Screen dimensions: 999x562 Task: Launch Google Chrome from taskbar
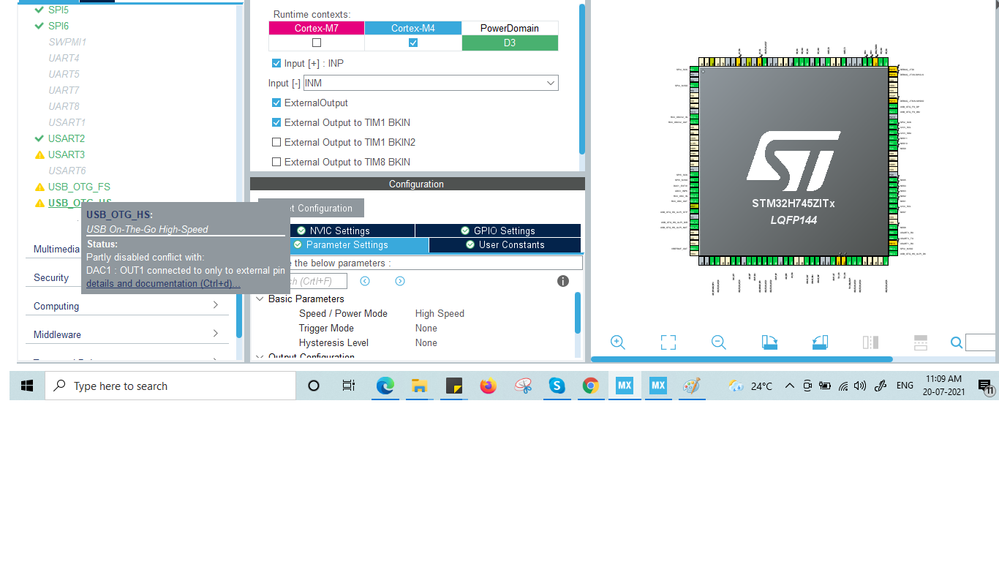[591, 385]
